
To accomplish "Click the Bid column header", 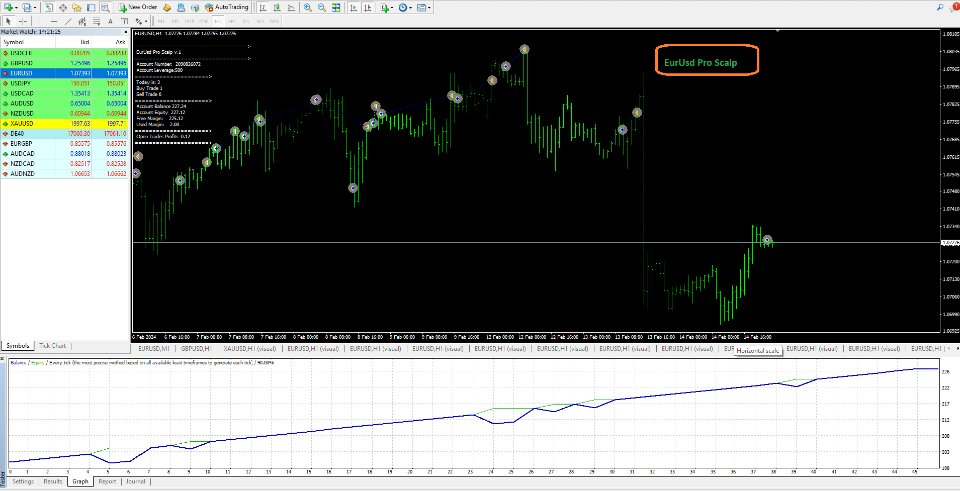I will [73, 42].
